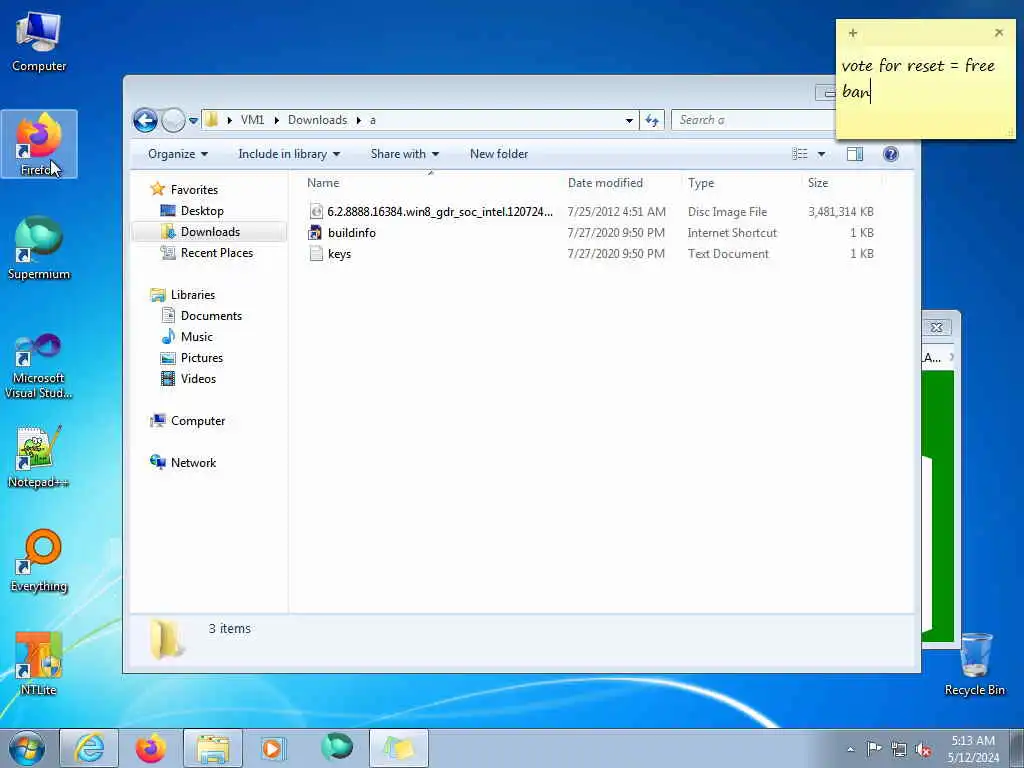Click the keys document icon
Viewport: 1024px width, 768px height.
point(316,253)
